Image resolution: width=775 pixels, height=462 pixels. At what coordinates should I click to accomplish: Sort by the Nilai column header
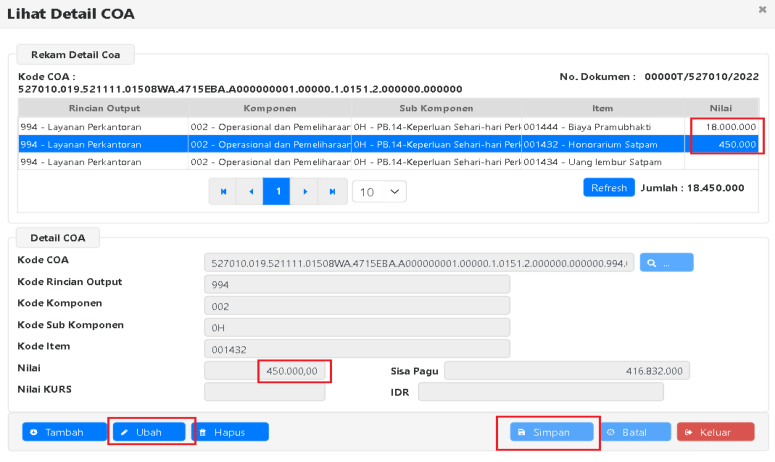tap(721, 108)
